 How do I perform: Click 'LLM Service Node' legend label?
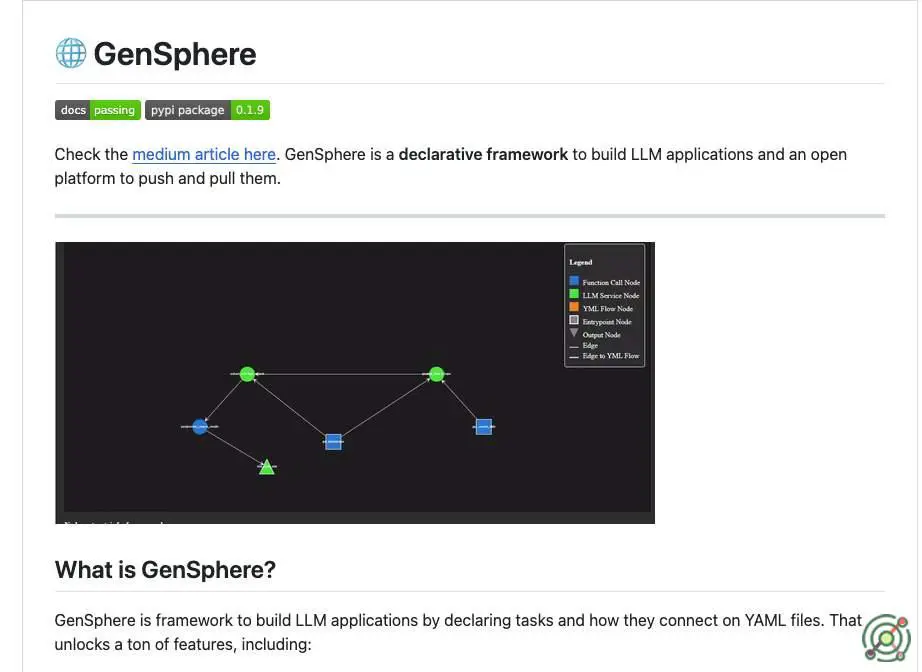pyautogui.click(x=610, y=296)
